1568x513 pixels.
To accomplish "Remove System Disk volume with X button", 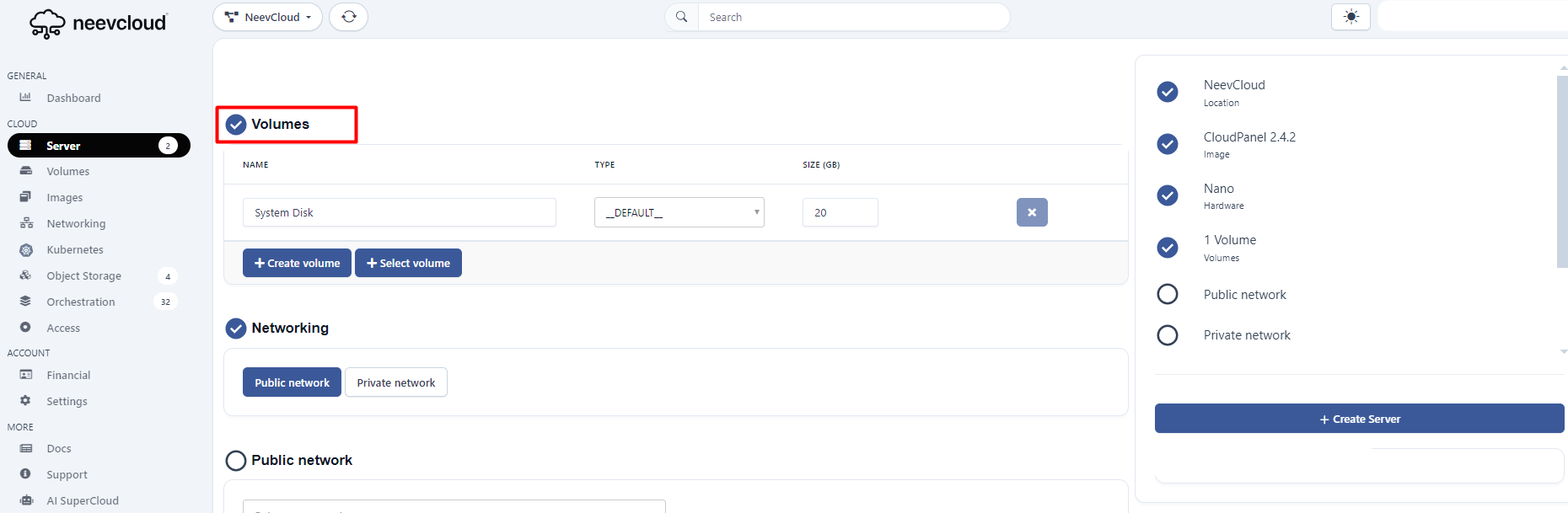I will click(1032, 212).
